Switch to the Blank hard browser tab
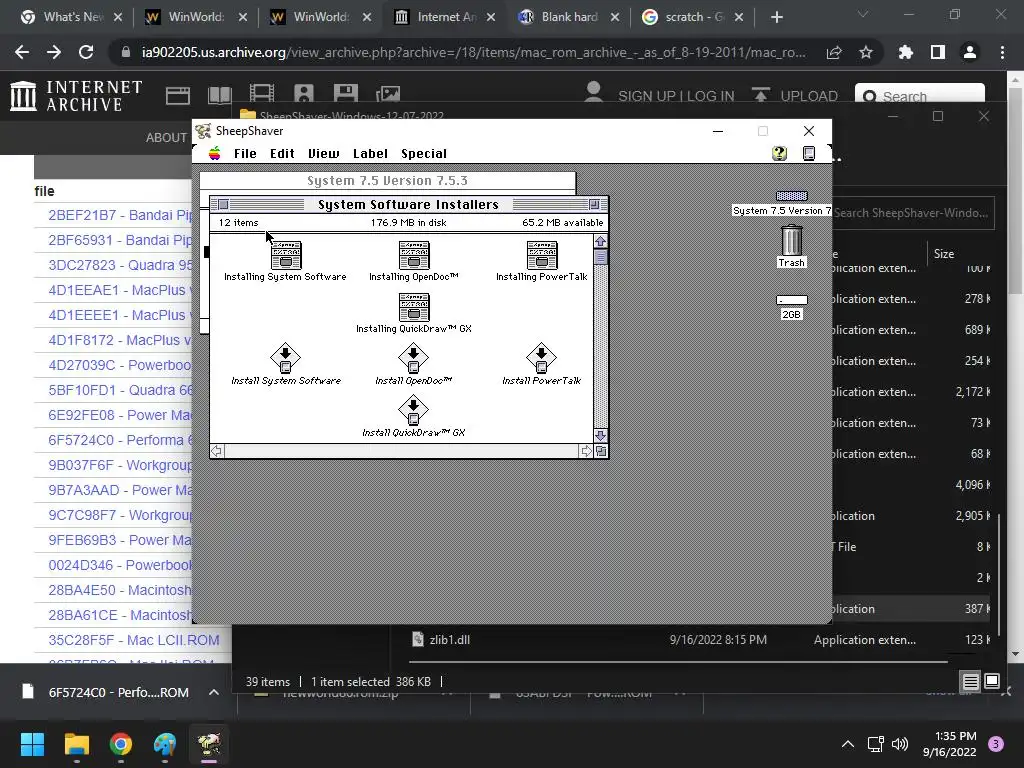 tap(568, 17)
